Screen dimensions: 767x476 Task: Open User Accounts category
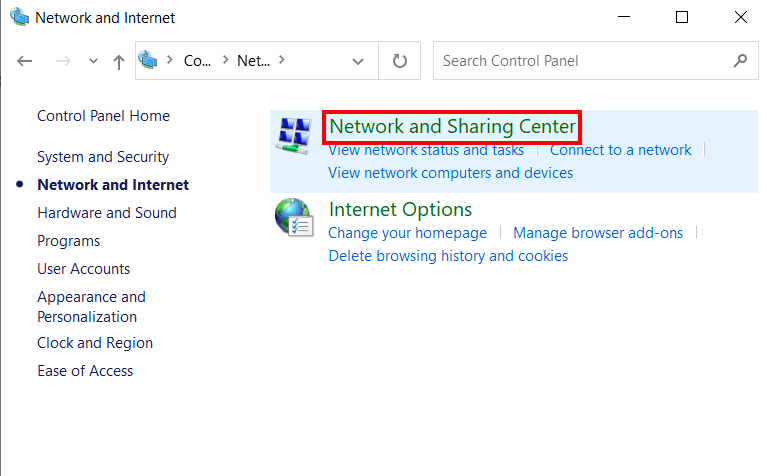84,269
